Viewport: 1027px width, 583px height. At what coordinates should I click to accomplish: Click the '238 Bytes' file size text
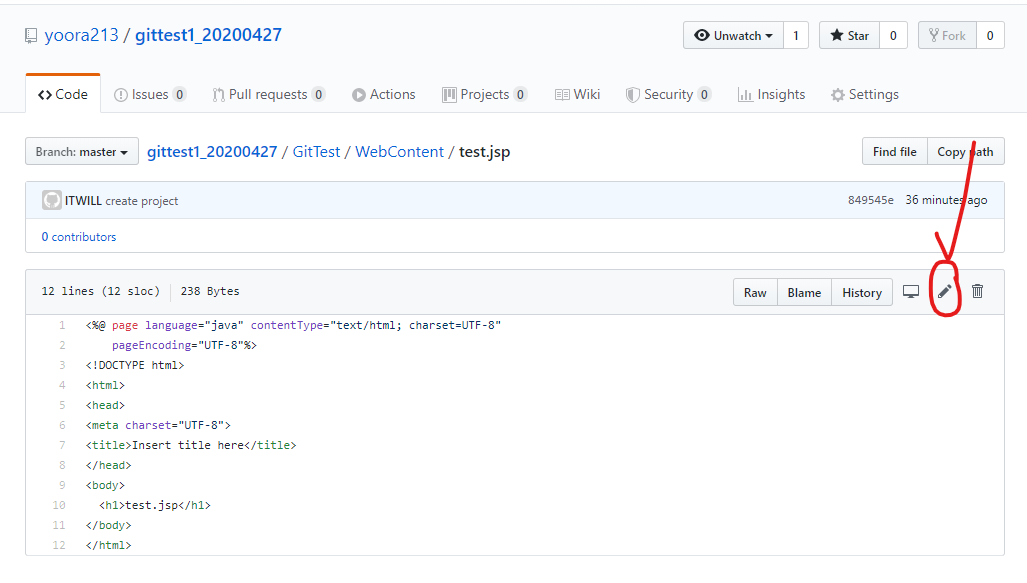tap(210, 291)
